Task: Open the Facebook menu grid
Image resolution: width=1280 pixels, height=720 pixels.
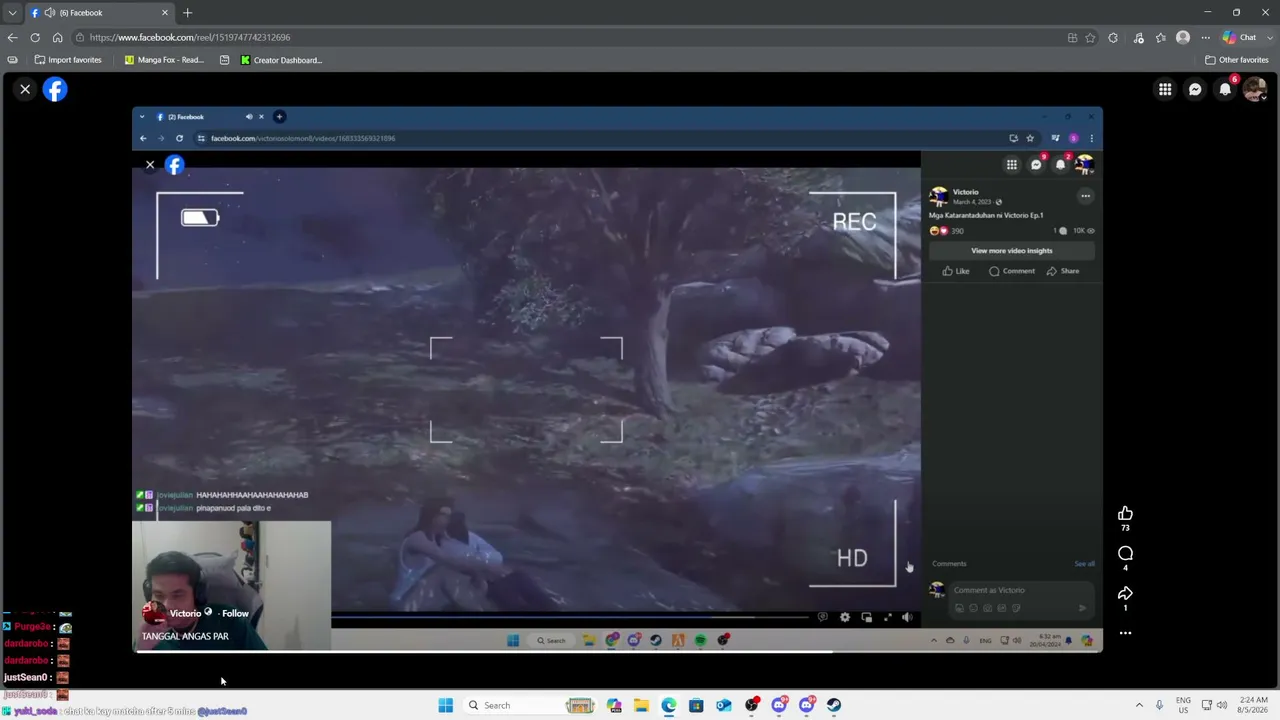Action: 1165,89
